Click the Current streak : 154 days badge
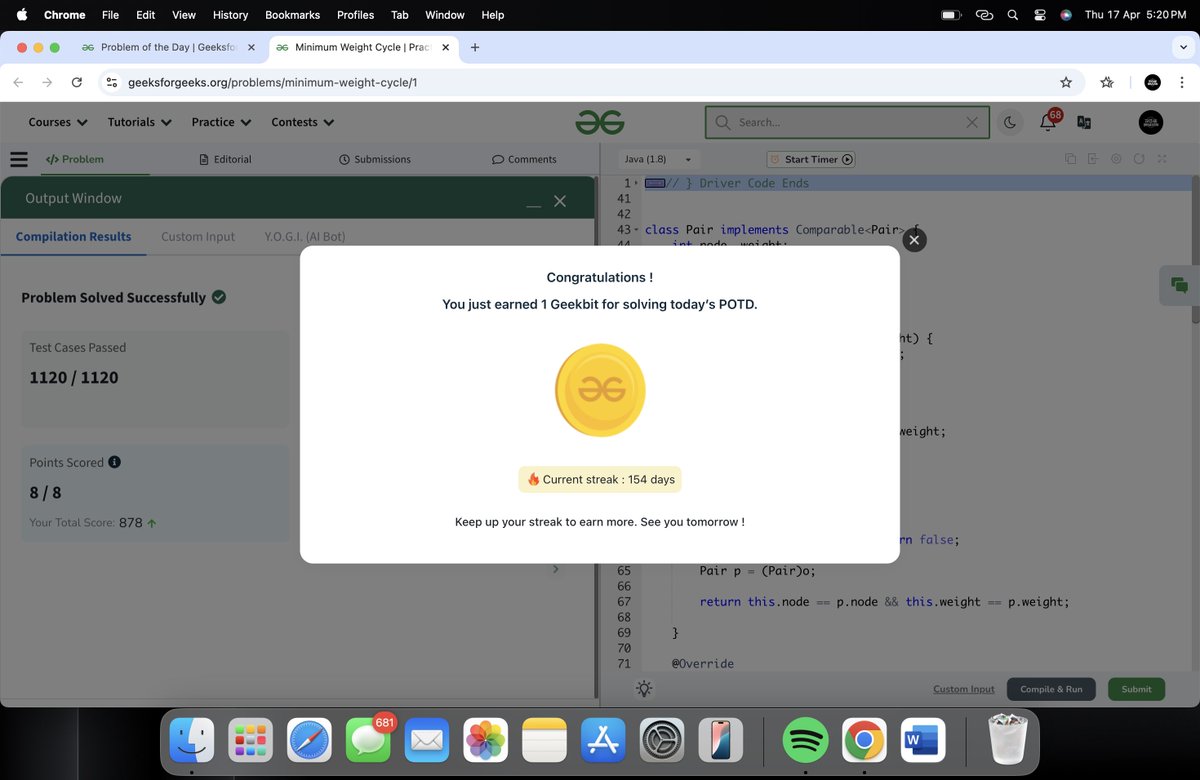 (x=600, y=479)
